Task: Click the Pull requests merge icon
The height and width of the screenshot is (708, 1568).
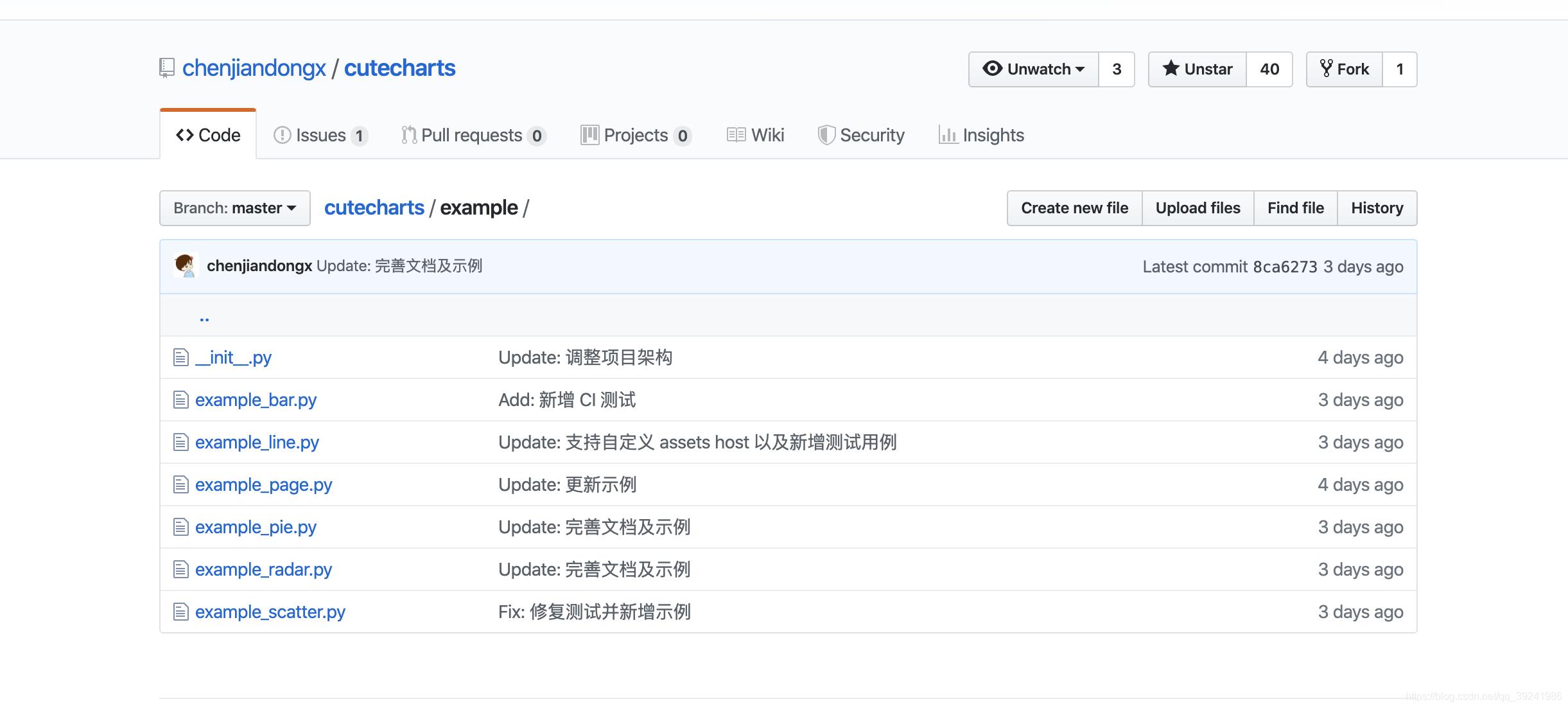Action: pyautogui.click(x=409, y=135)
